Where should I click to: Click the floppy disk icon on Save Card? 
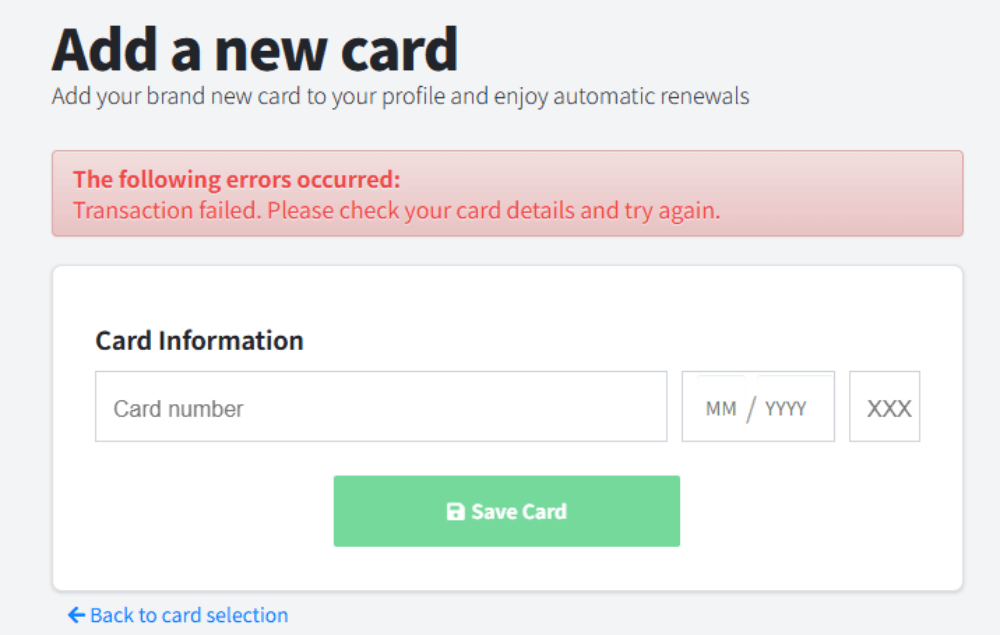click(455, 512)
